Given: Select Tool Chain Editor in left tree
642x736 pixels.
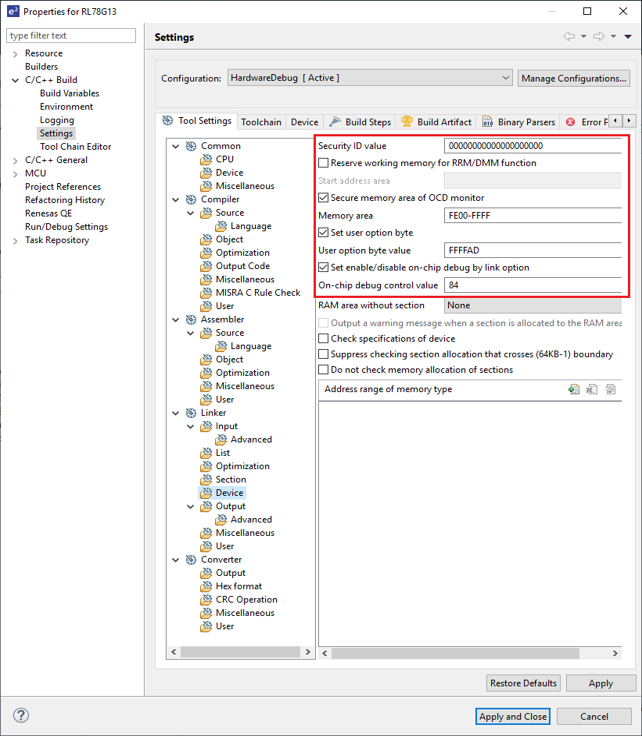Looking at the screenshot, I should (75, 146).
